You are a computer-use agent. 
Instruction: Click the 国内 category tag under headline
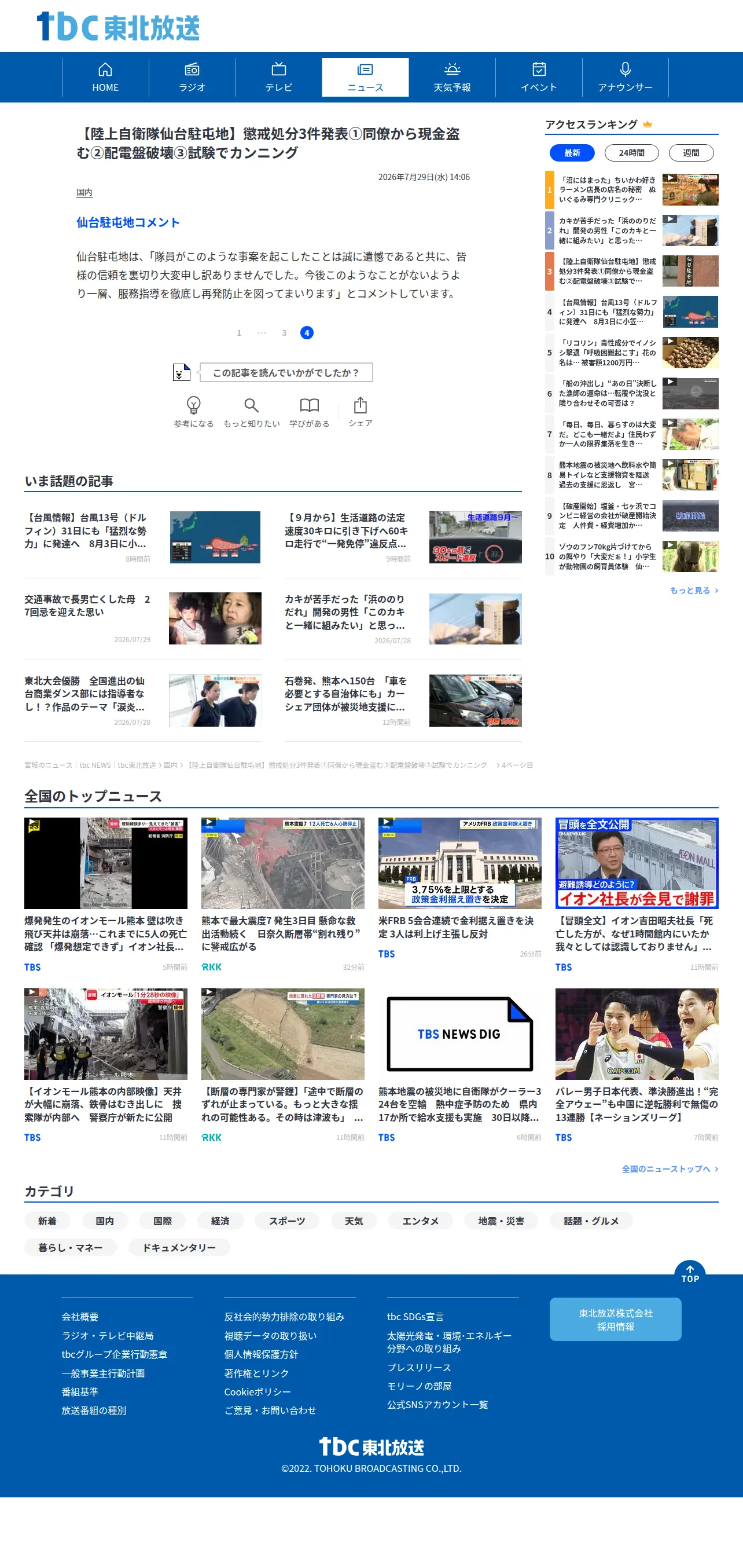coord(84,192)
